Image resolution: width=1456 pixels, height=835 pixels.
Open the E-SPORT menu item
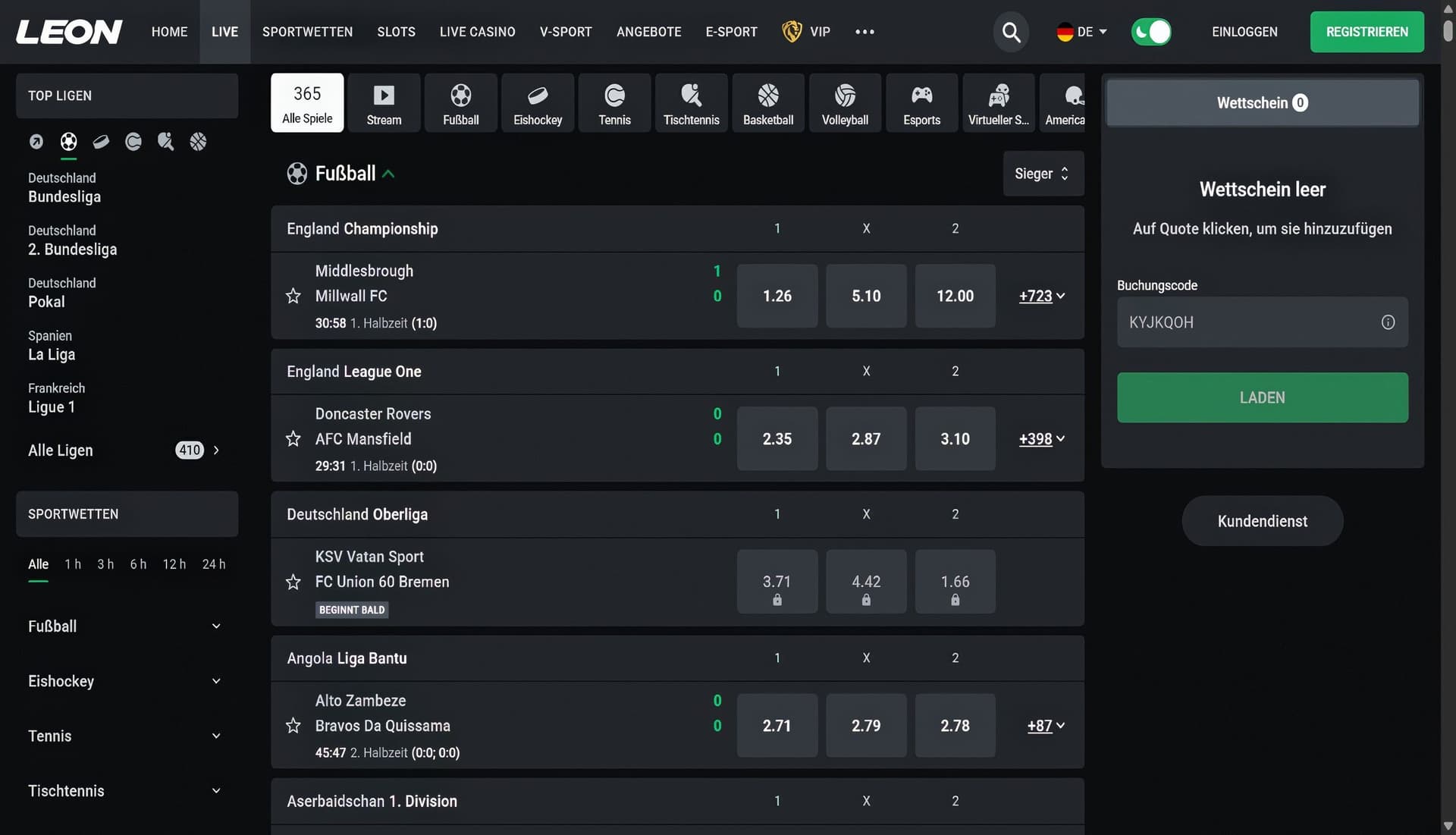pos(731,32)
